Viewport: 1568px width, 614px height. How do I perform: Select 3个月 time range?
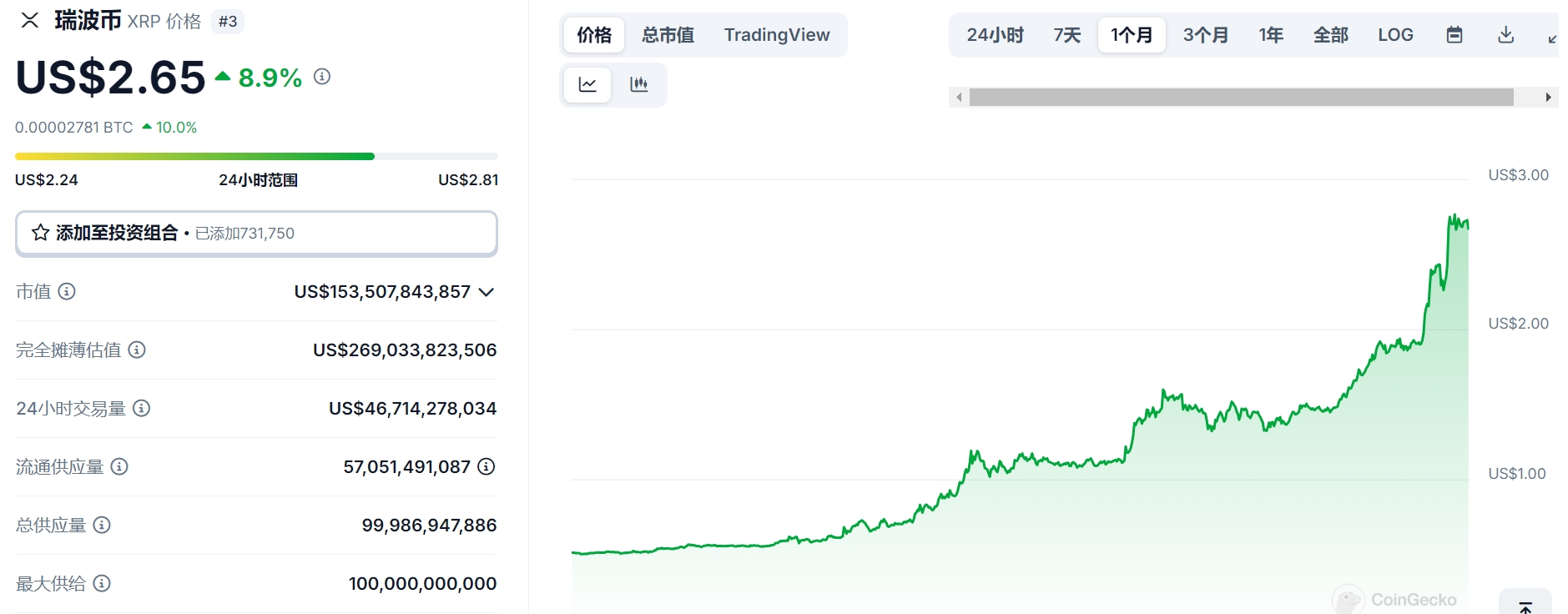click(x=1206, y=35)
